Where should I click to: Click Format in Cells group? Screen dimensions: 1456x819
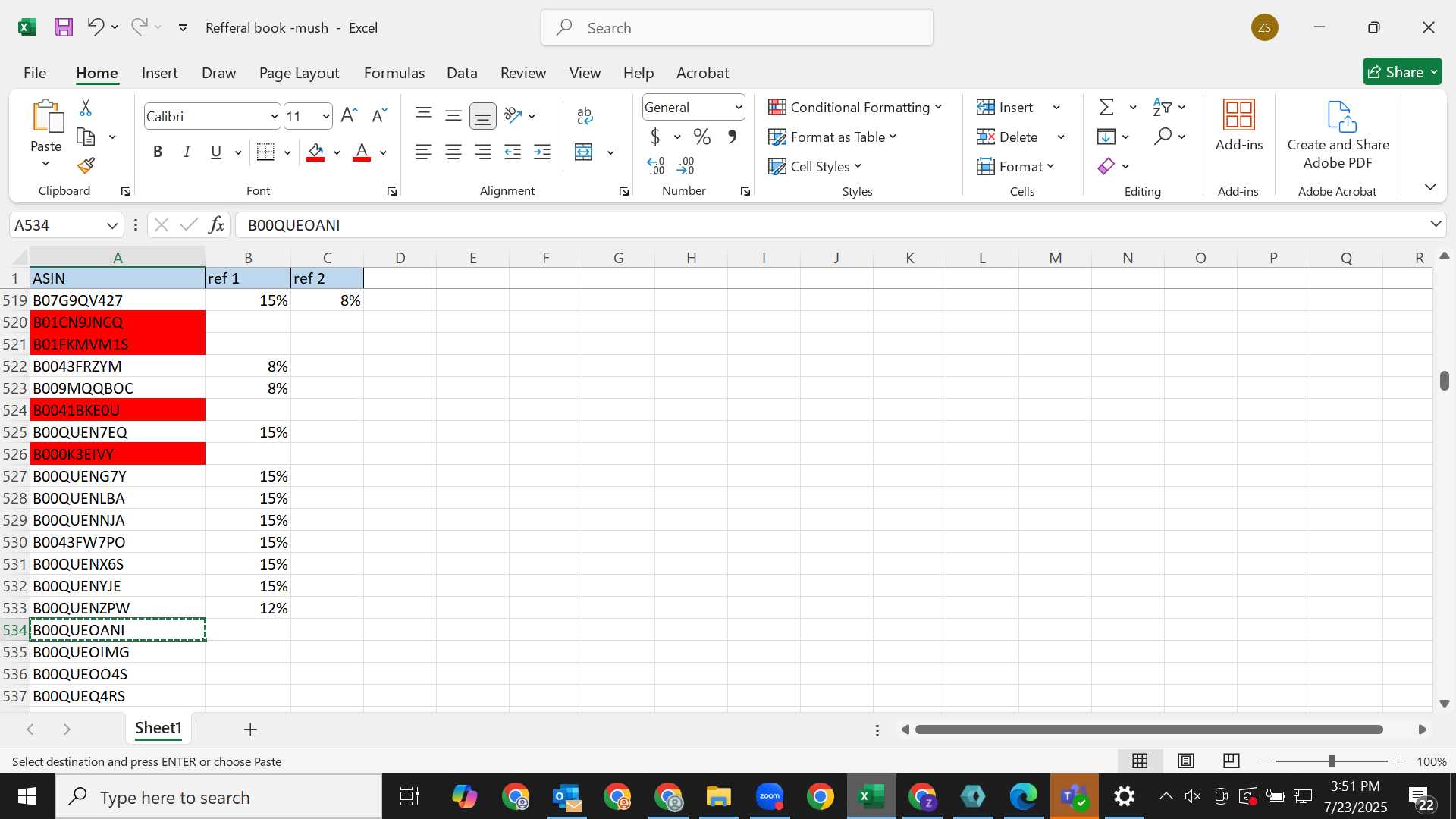pyautogui.click(x=1016, y=166)
